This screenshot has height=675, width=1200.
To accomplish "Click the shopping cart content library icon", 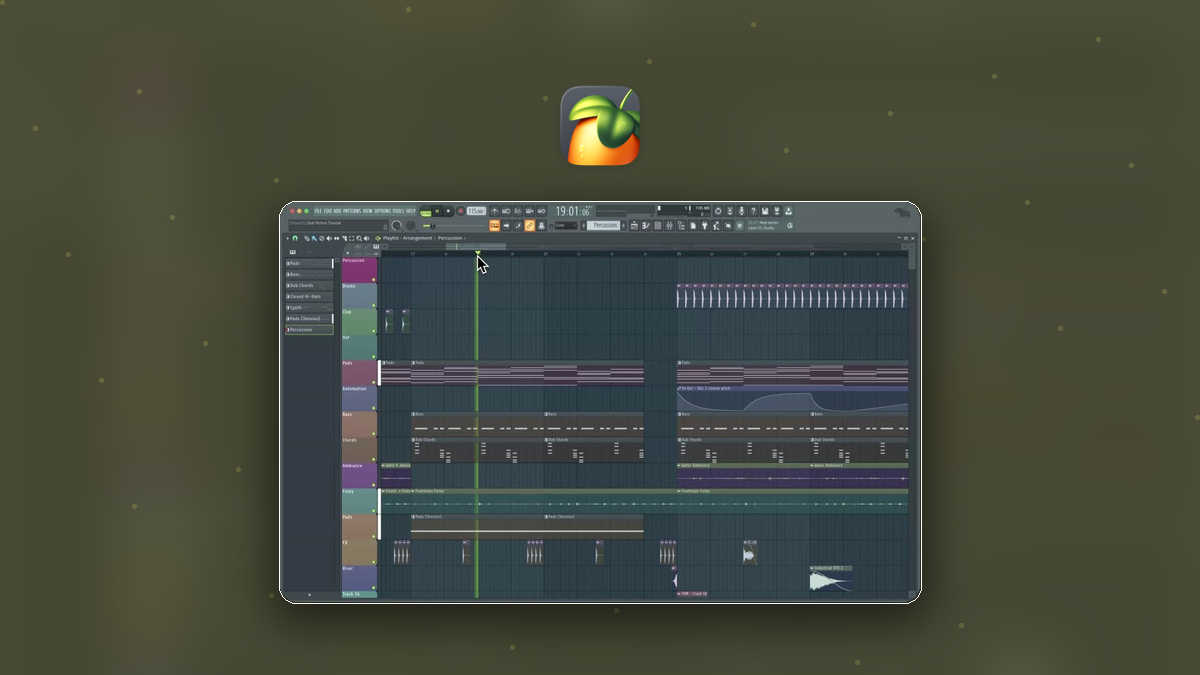I will point(739,225).
